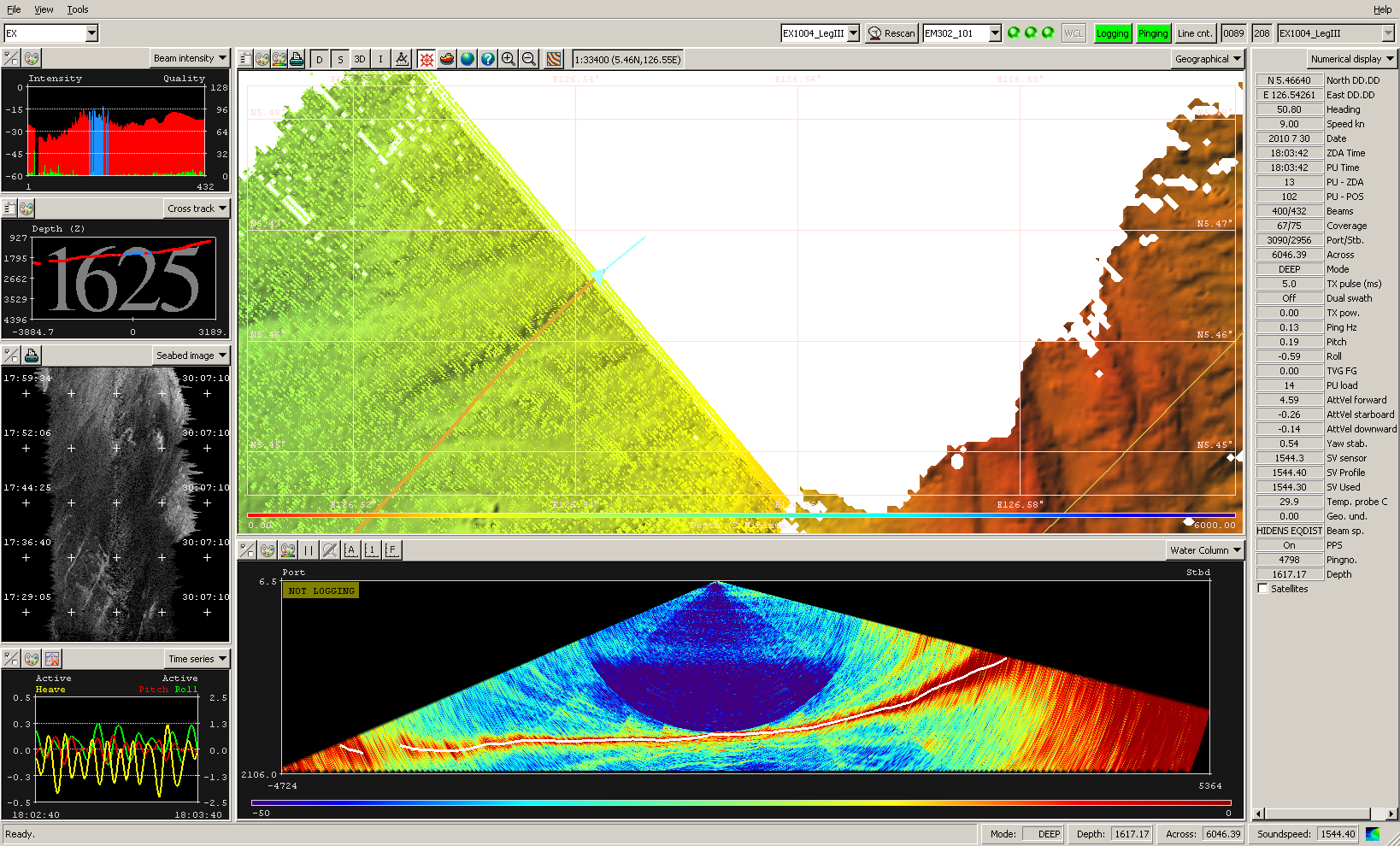Open color palette in Water Column toolbar

tap(268, 550)
